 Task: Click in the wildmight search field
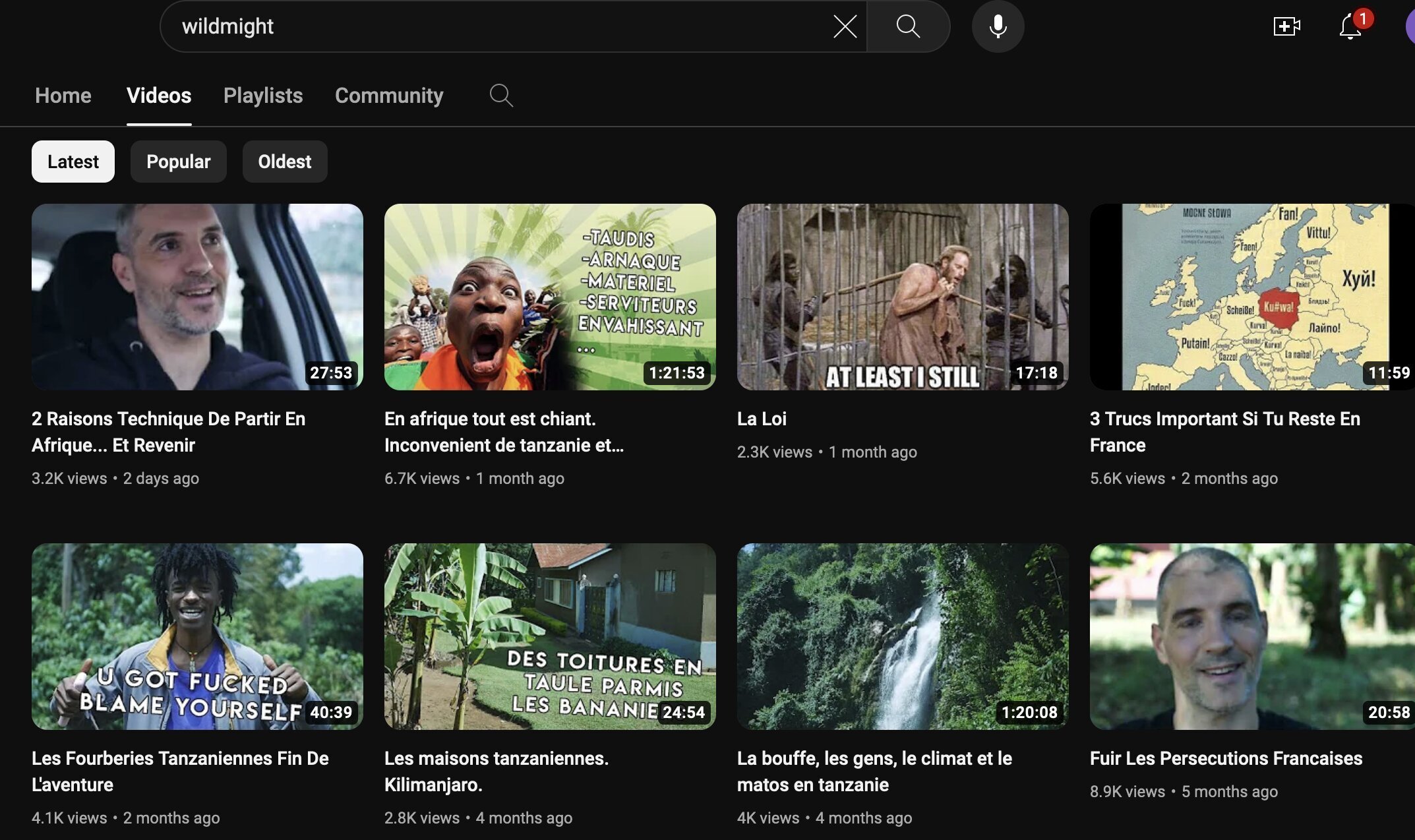point(462,26)
